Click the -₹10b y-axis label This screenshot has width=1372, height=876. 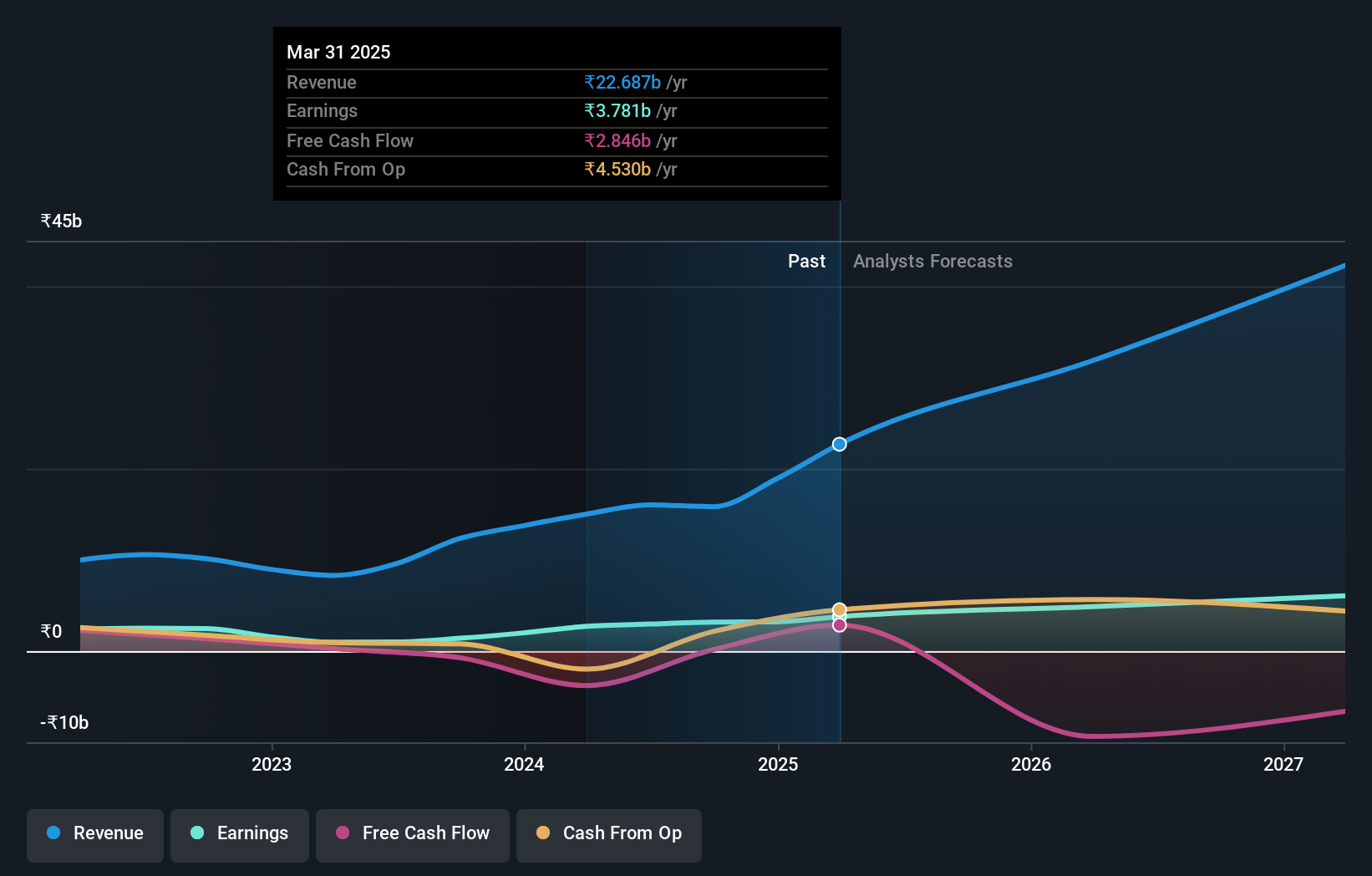pos(64,722)
